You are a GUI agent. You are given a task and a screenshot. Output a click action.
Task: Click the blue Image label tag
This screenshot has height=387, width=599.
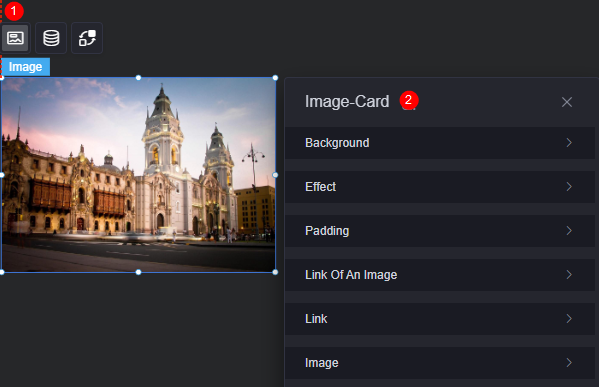point(26,67)
